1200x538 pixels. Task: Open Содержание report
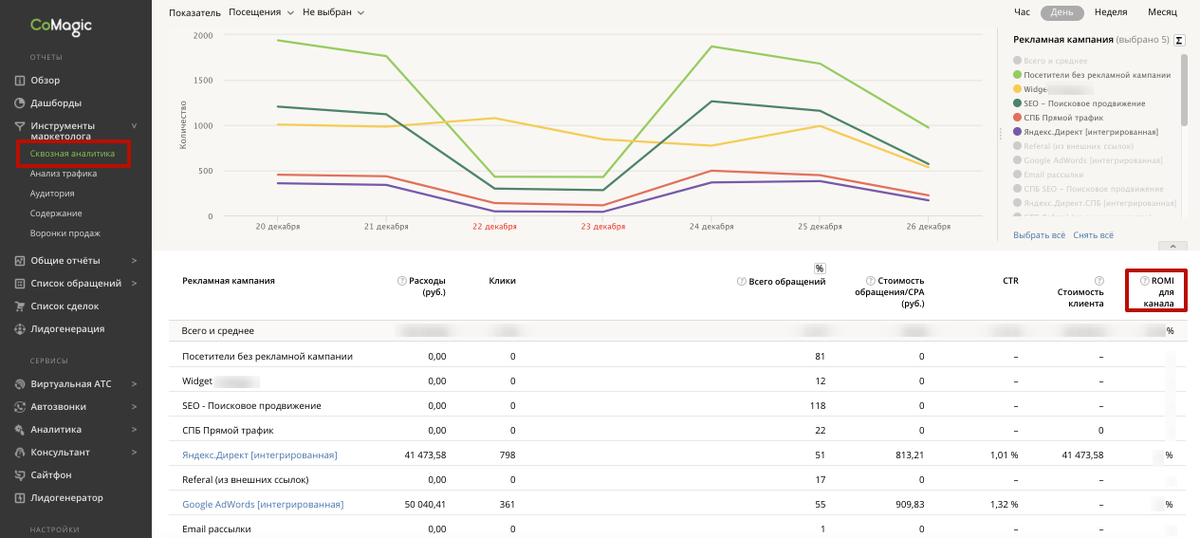[x=56, y=213]
